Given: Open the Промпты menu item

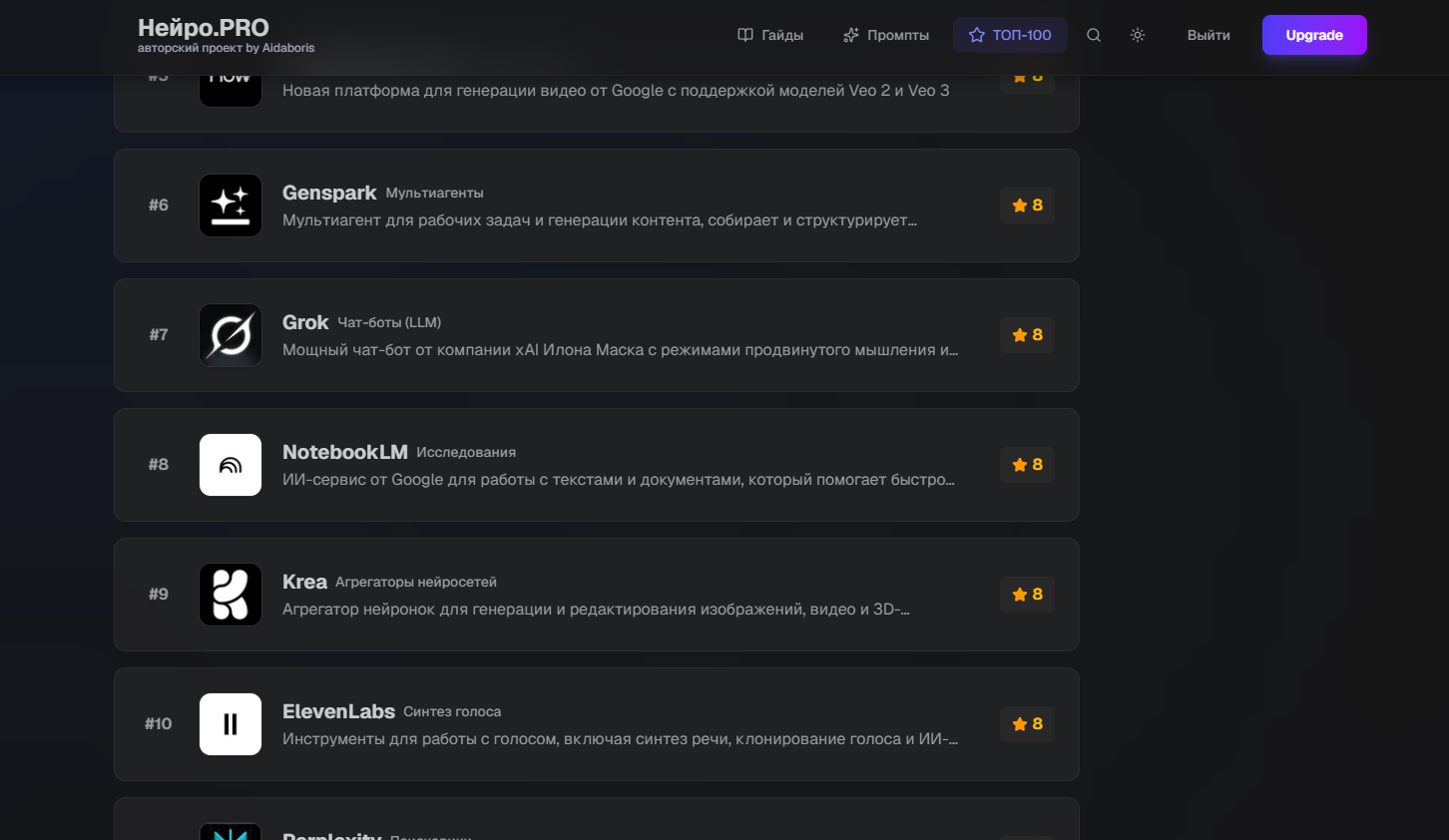Looking at the screenshot, I should pyautogui.click(x=886, y=35).
